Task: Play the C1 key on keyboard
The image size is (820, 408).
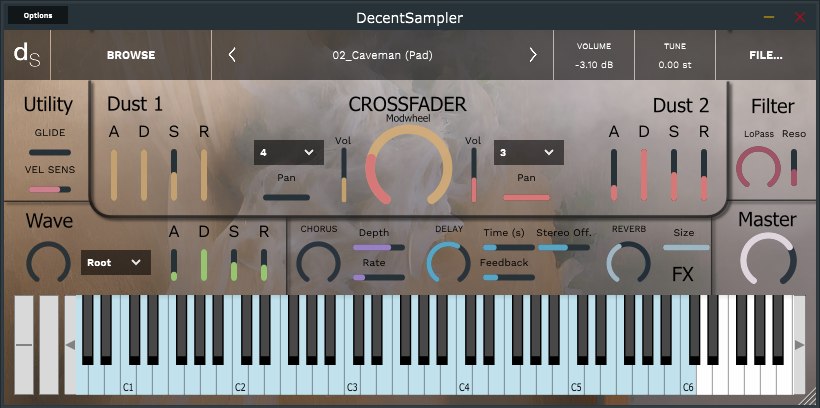Action: pyautogui.click(x=128, y=379)
